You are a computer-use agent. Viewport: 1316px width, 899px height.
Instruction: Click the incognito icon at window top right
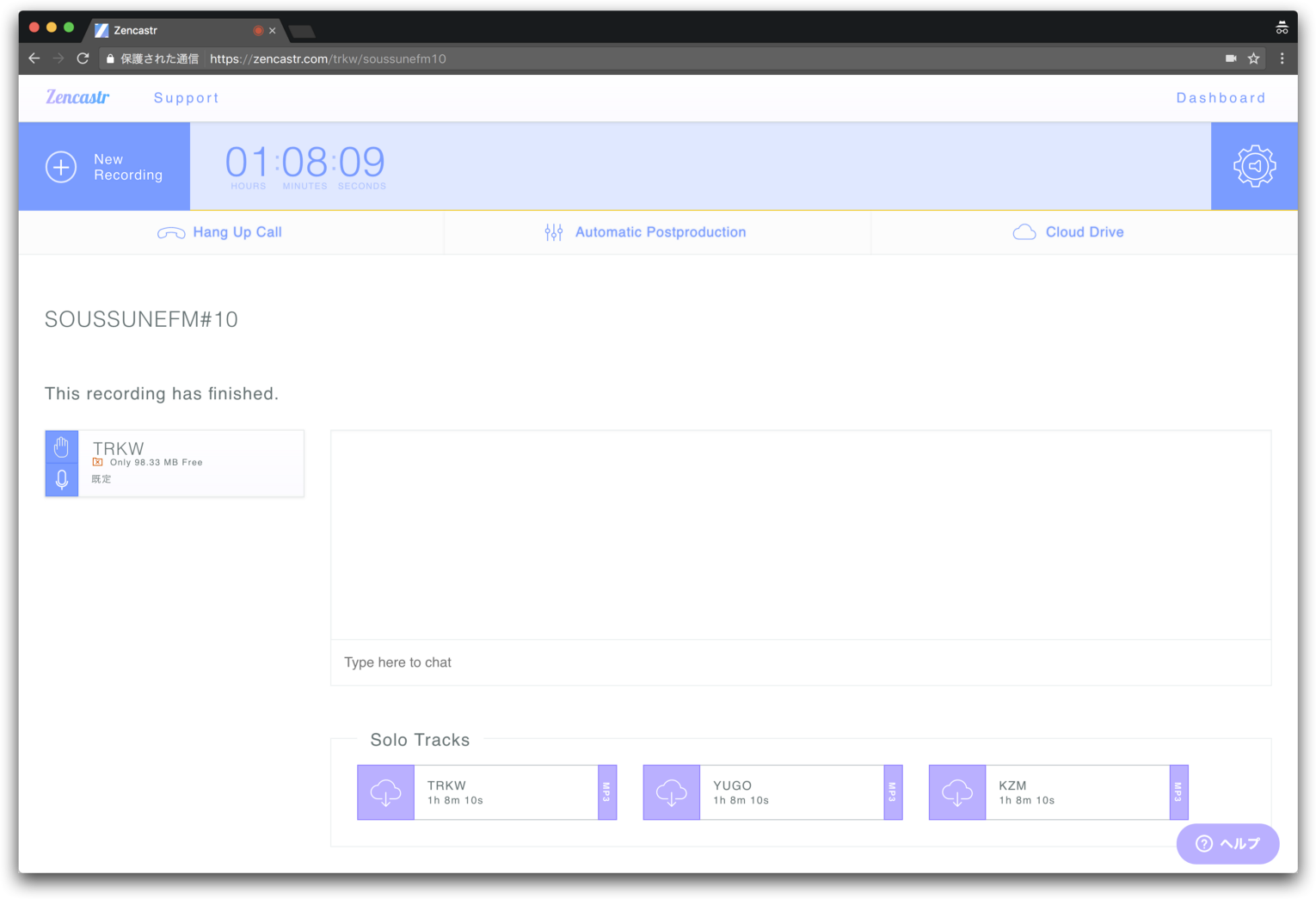click(1282, 28)
